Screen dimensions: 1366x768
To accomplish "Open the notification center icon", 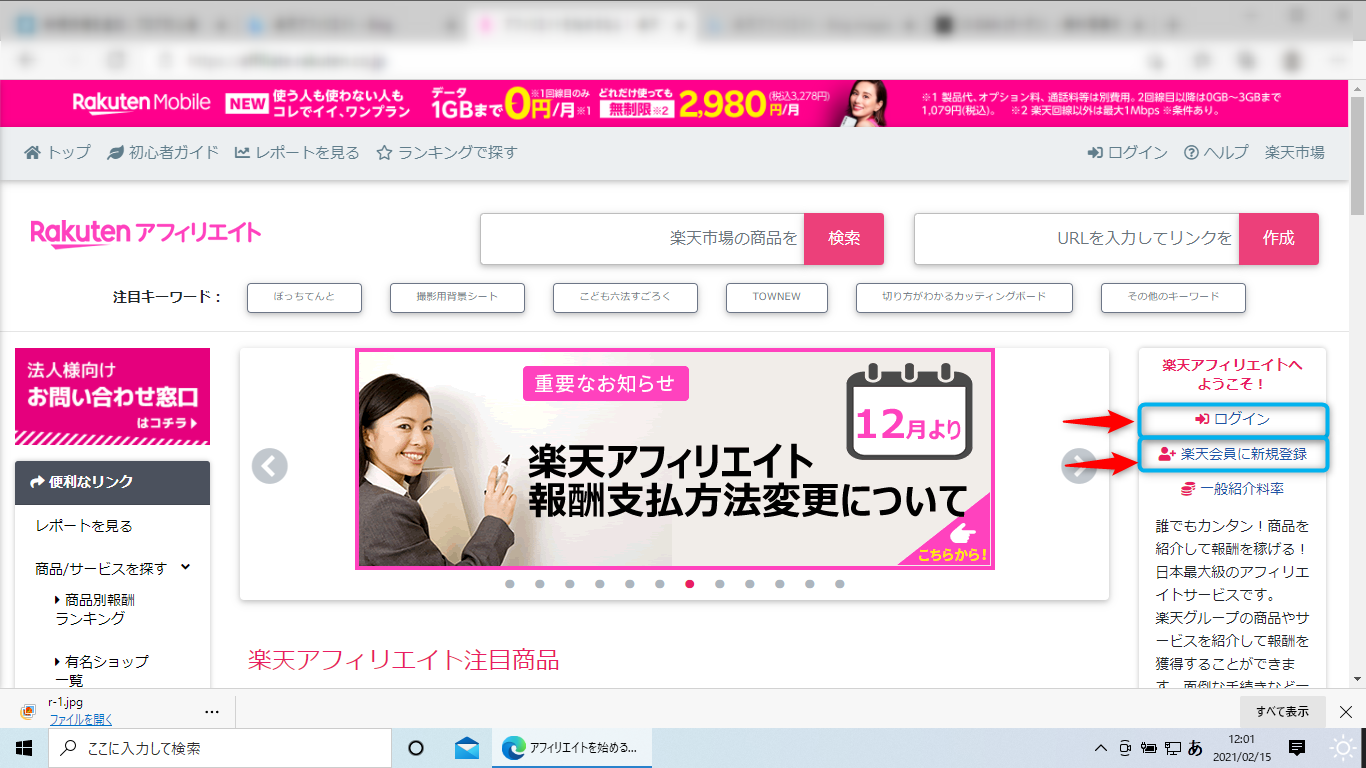I will pos(1297,747).
